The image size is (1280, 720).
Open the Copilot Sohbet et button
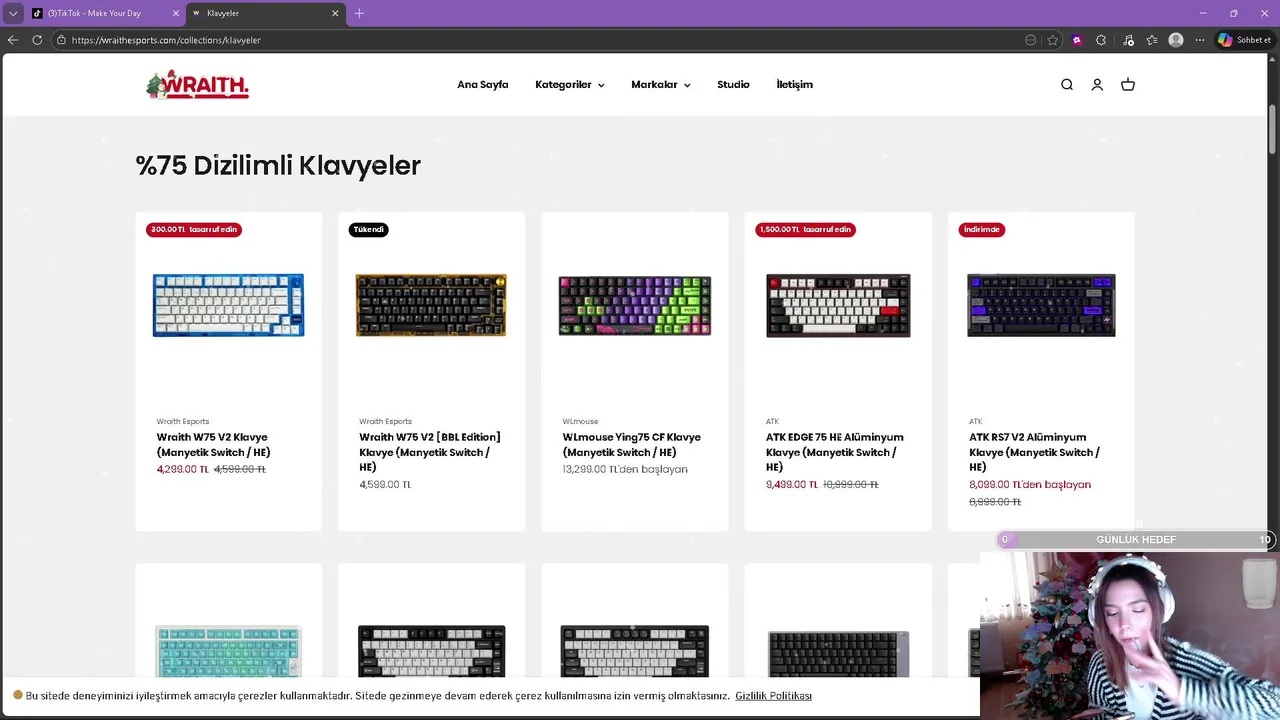[1244, 40]
